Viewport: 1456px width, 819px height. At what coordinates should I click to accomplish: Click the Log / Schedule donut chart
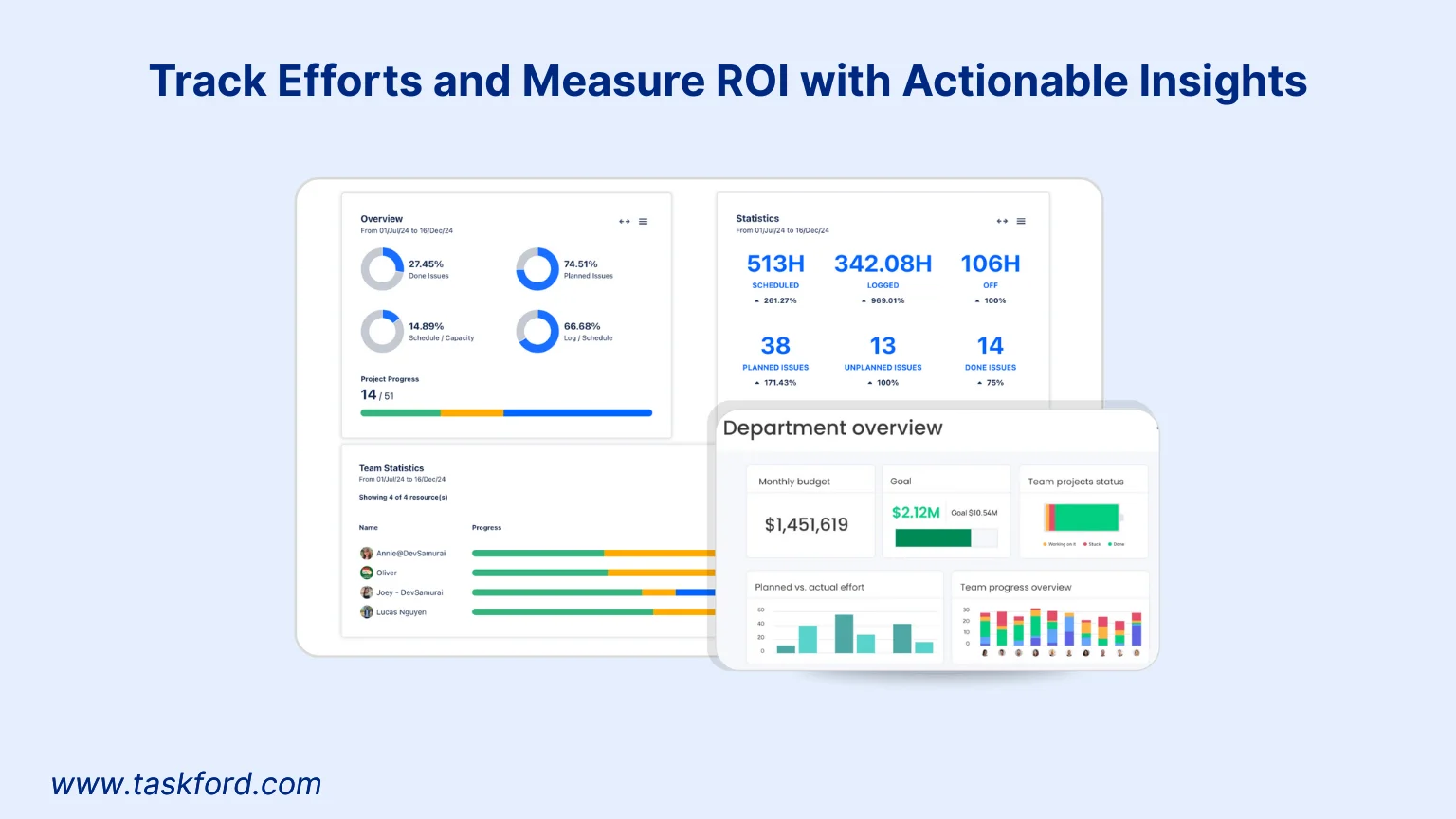pos(537,331)
